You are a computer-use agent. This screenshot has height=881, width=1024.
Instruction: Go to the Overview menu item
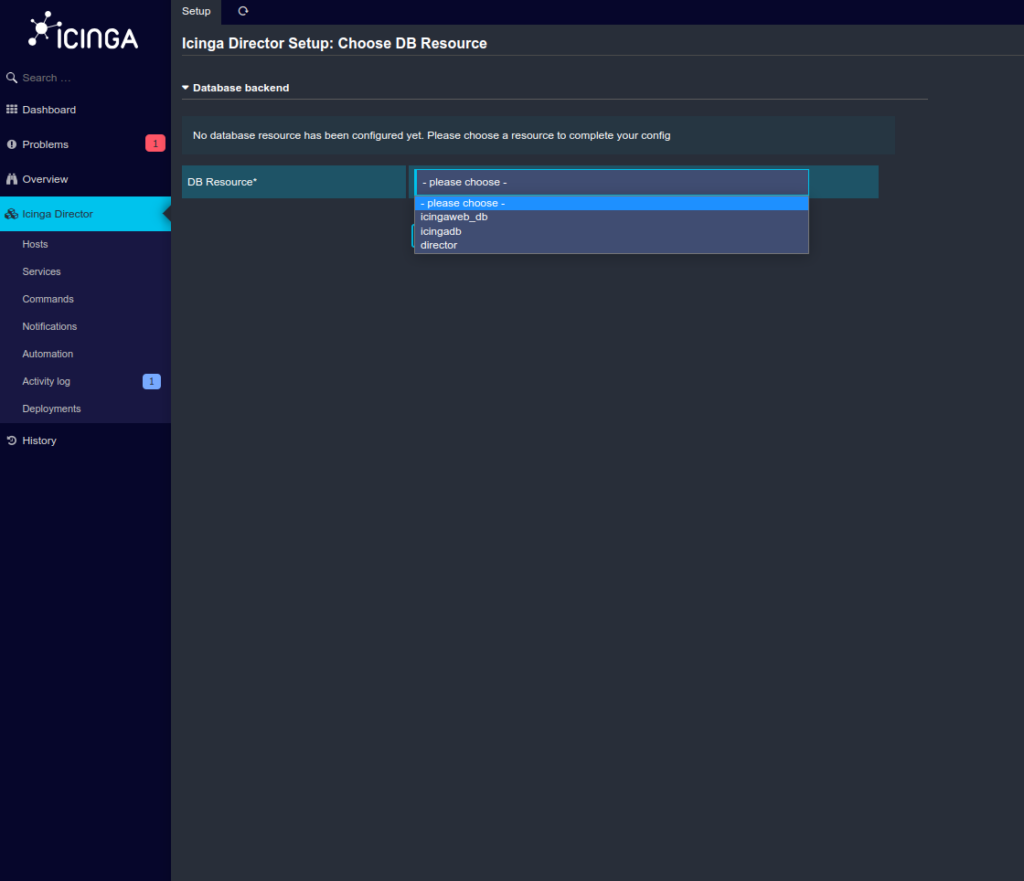[x=86, y=179]
